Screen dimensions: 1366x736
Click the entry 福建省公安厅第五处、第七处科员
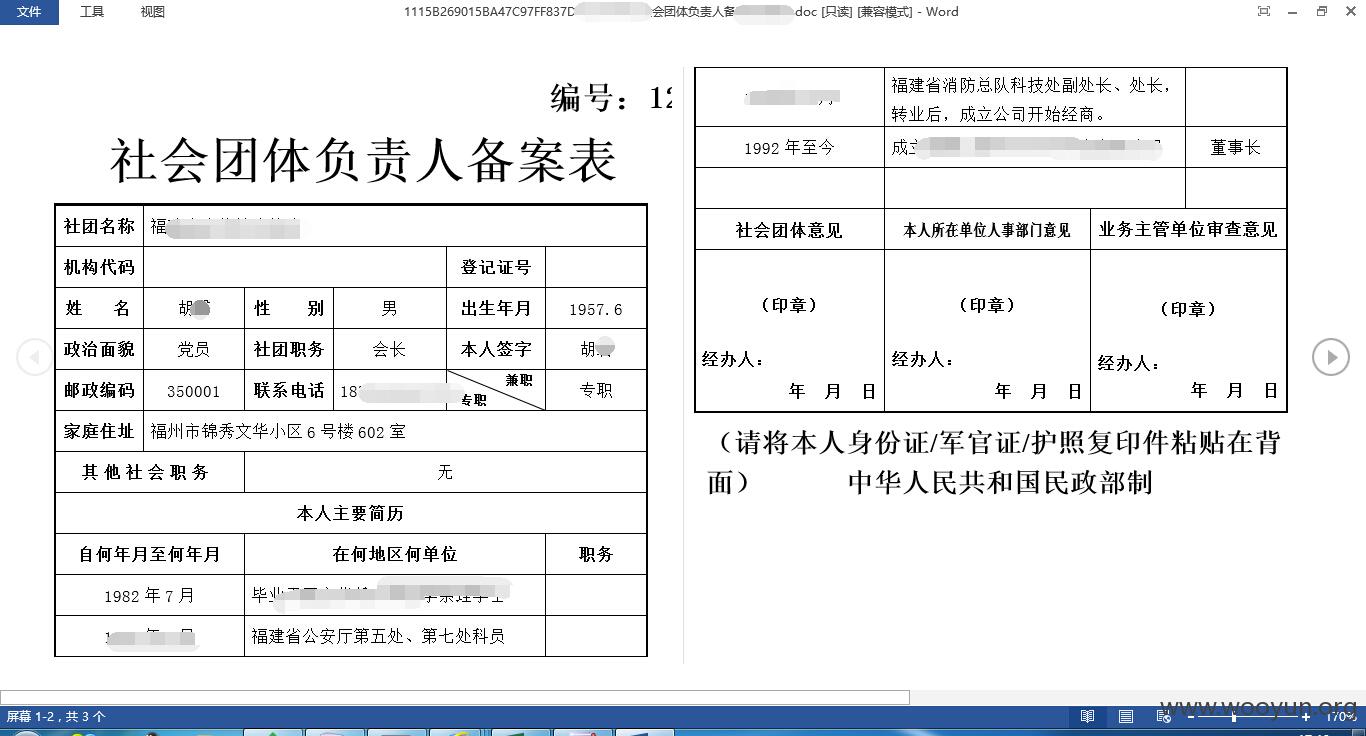378,636
